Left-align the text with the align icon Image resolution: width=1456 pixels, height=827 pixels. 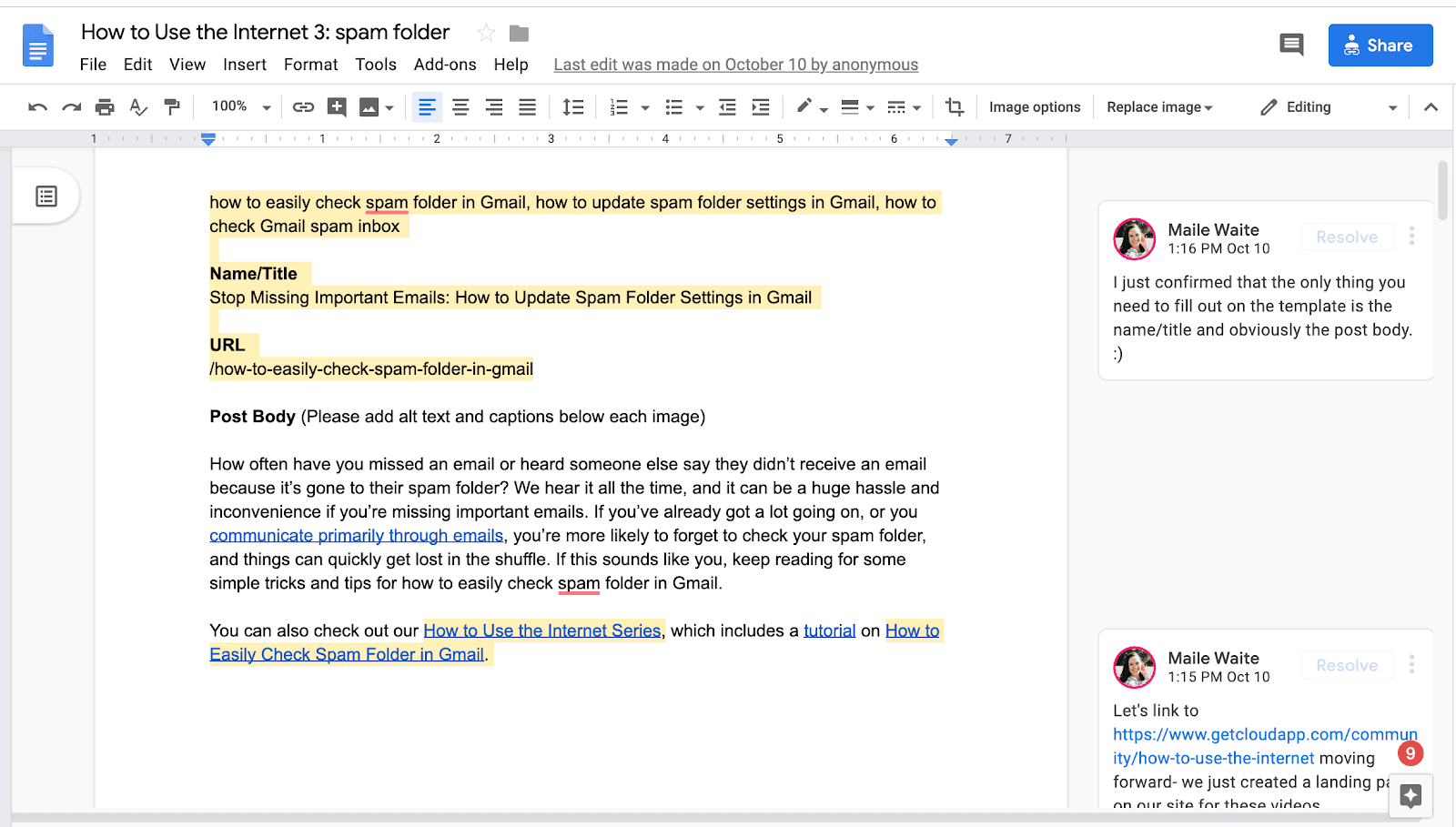click(427, 107)
